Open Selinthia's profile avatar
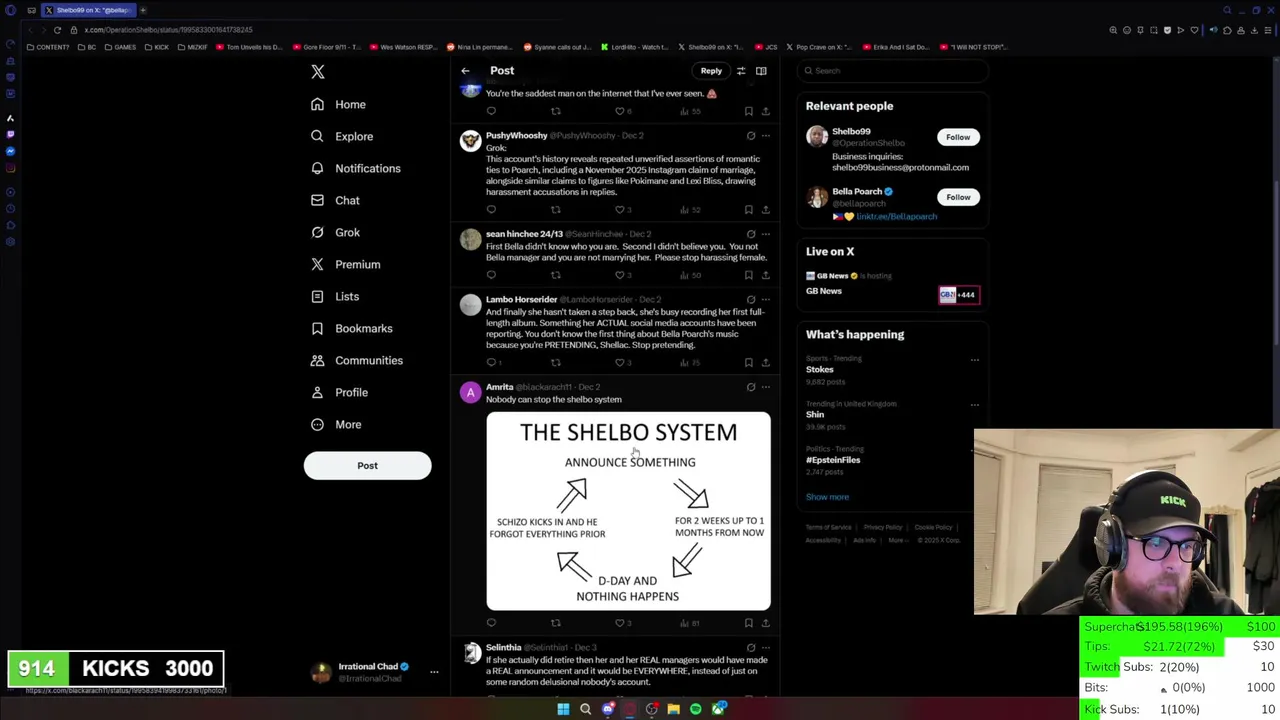1280x720 pixels. click(x=470, y=653)
